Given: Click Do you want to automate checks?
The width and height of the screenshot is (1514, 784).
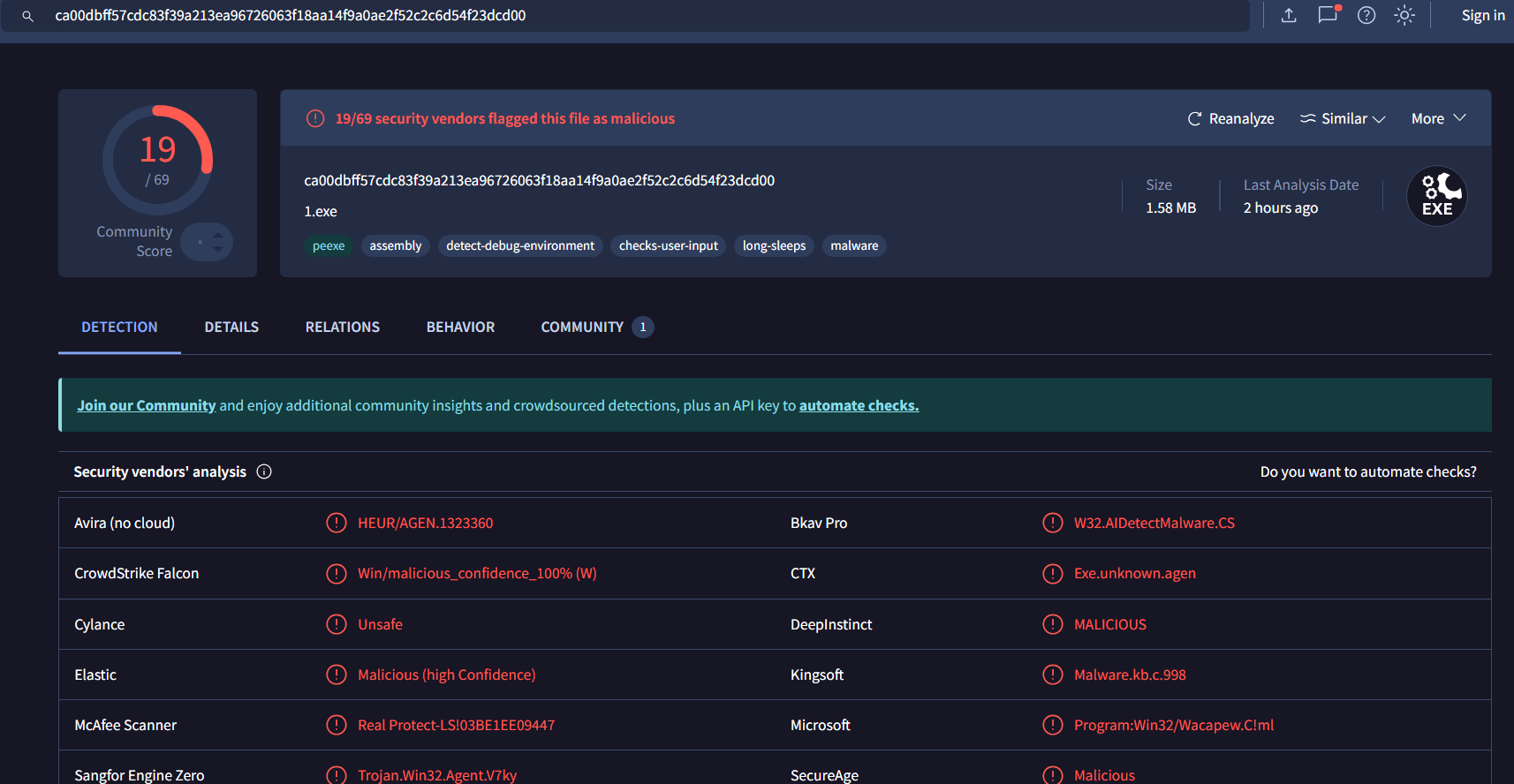Looking at the screenshot, I should [x=1368, y=471].
